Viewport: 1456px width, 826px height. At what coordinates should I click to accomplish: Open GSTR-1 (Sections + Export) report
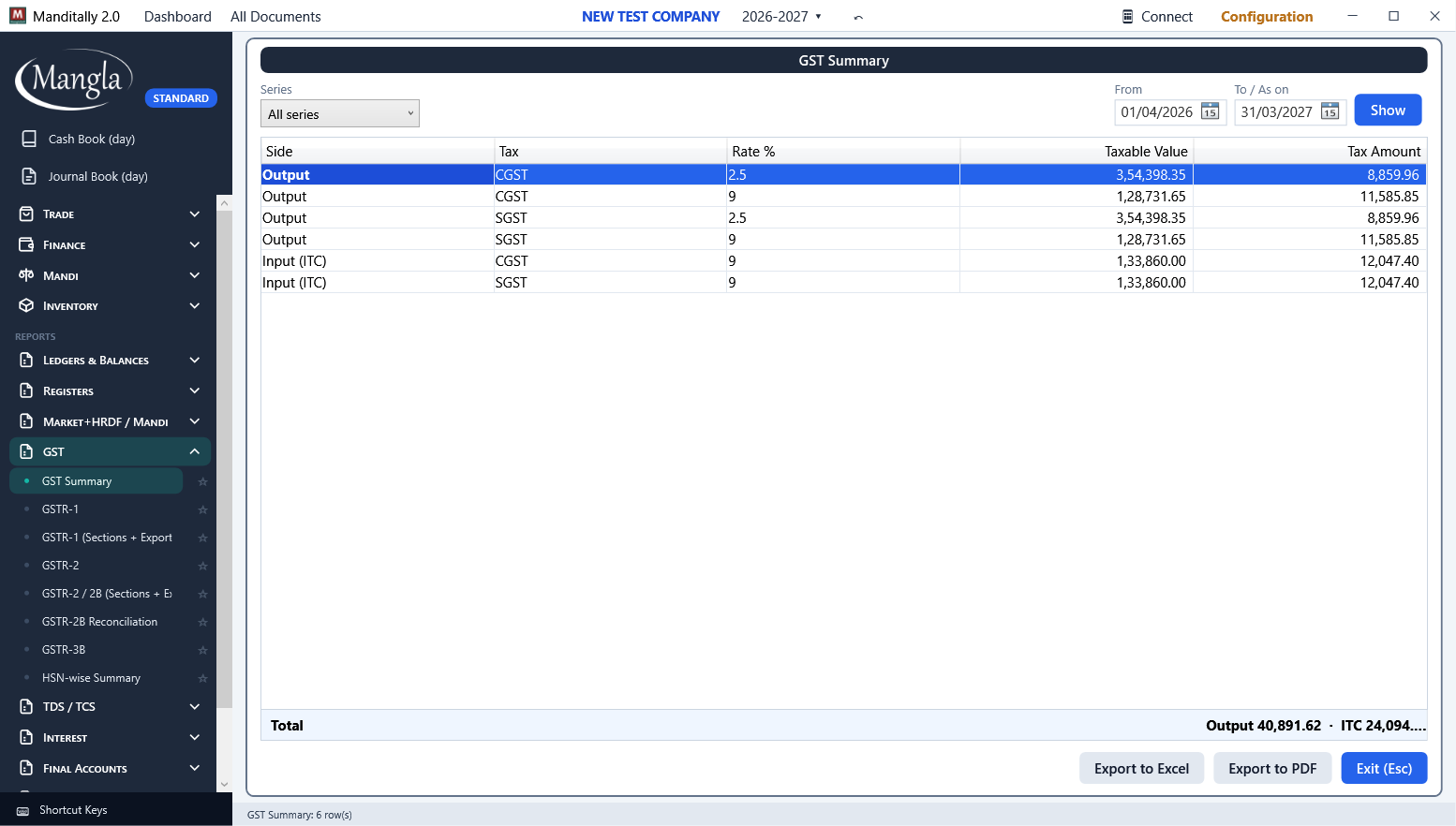pyautogui.click(x=107, y=538)
